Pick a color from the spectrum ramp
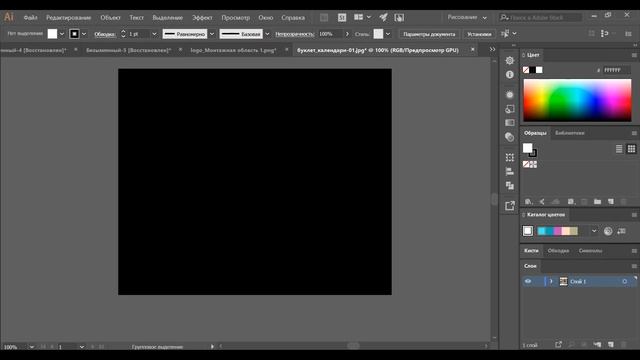Screen dimensions: 640x360 577,100
